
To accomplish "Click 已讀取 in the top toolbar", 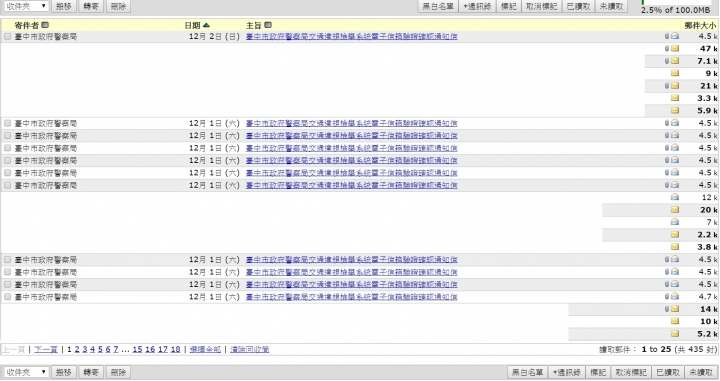I will point(578,6).
